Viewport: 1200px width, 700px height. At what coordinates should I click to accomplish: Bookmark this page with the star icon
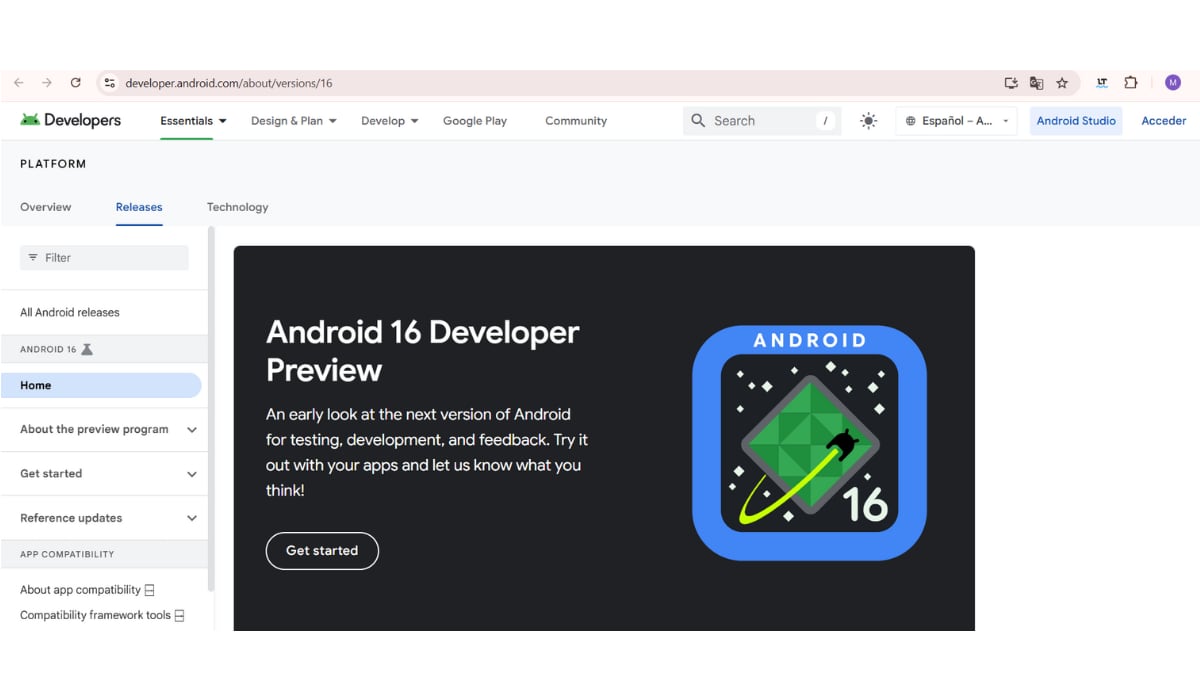pos(1062,83)
